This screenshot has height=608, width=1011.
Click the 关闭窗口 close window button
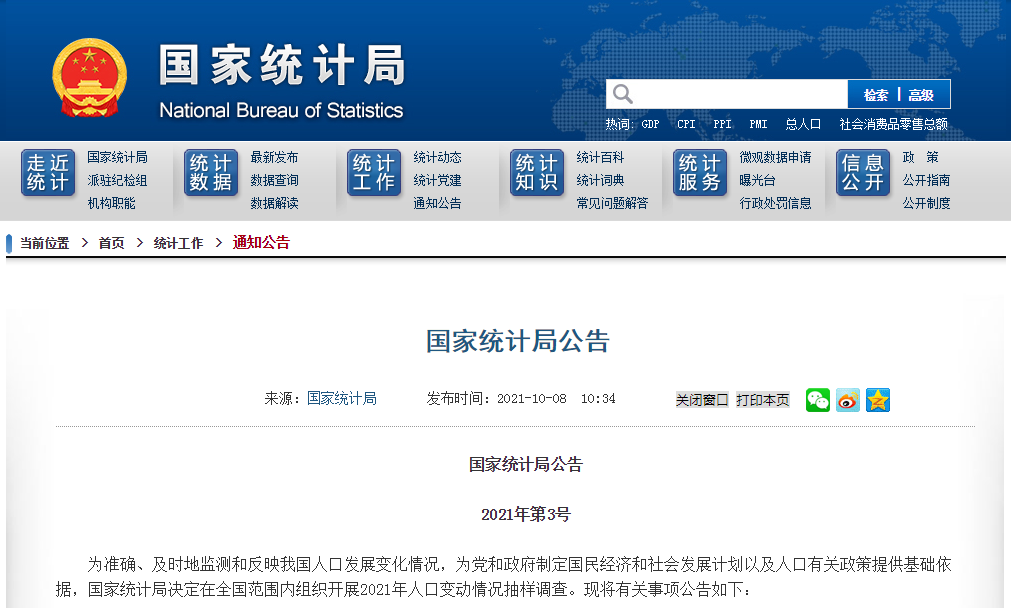pos(702,400)
